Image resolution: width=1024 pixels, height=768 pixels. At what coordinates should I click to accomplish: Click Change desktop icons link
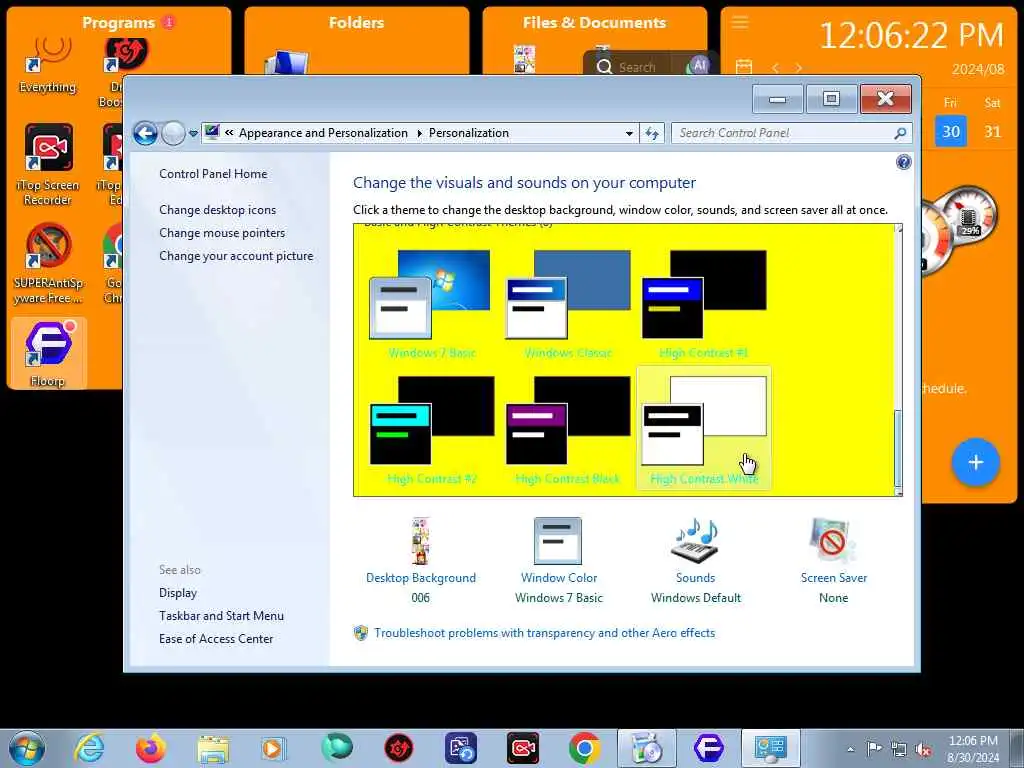pos(217,210)
